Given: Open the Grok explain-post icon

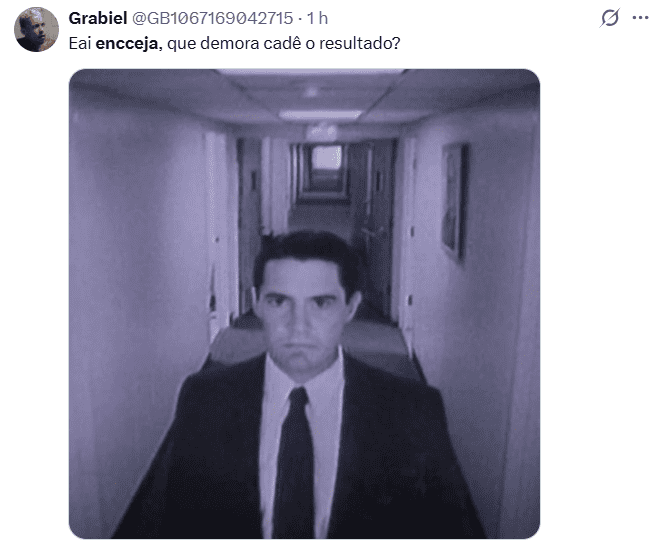Looking at the screenshot, I should click(x=610, y=18).
